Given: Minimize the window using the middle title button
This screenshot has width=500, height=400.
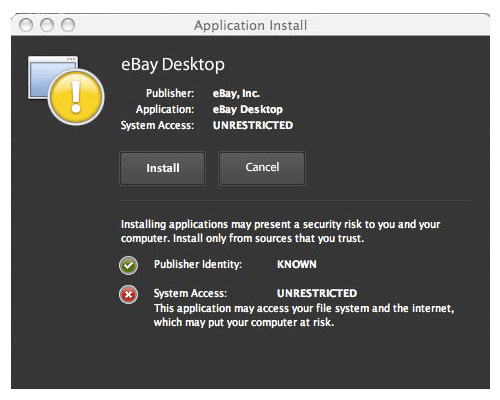Looking at the screenshot, I should [47, 25].
